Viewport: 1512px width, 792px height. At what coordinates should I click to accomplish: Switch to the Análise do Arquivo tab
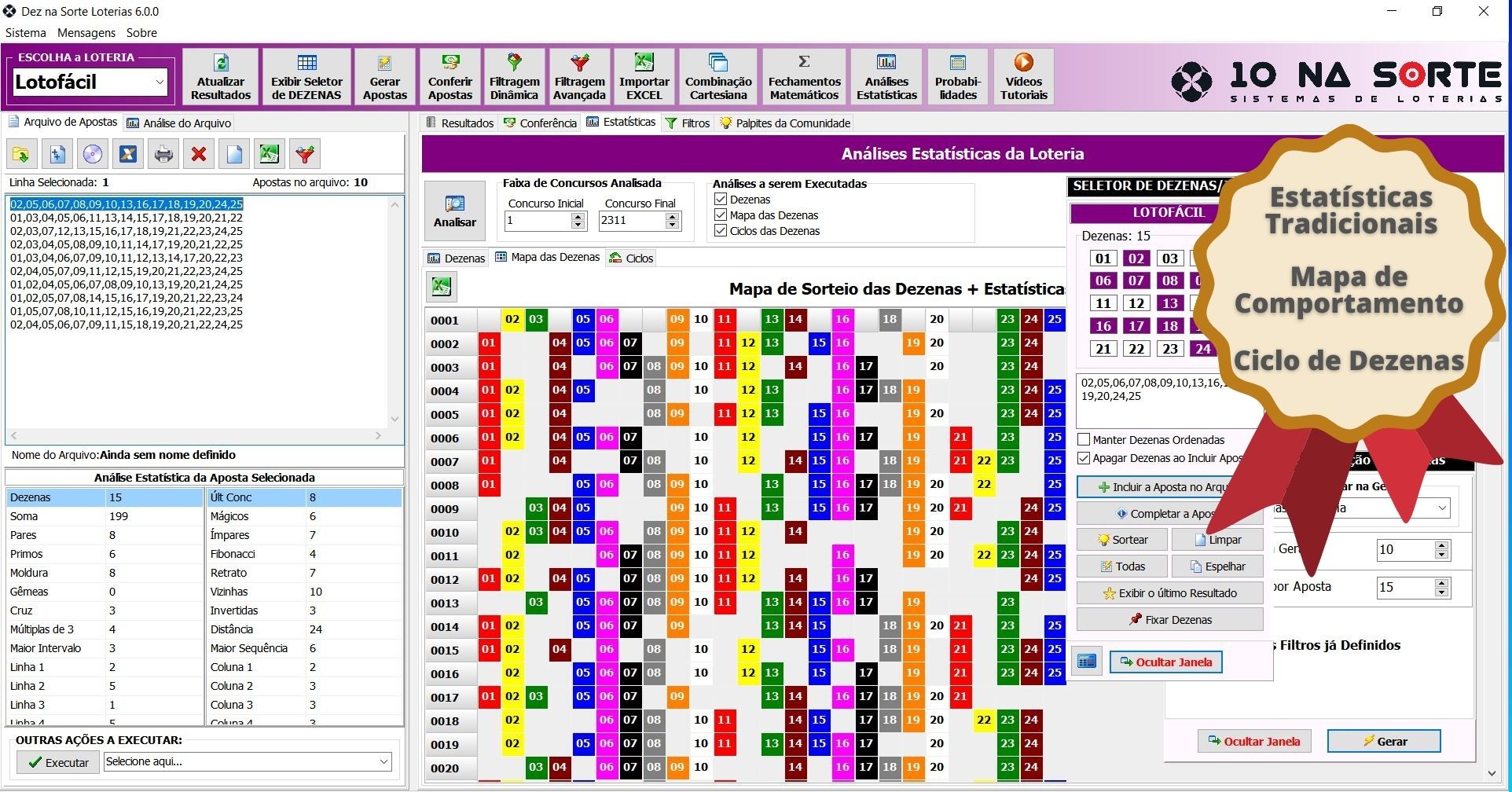coord(179,123)
